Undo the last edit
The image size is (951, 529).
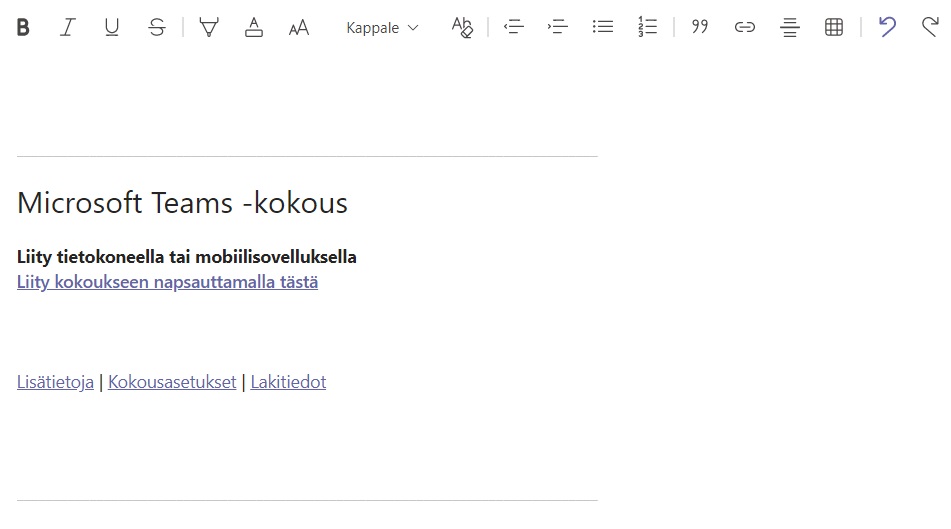[887, 28]
